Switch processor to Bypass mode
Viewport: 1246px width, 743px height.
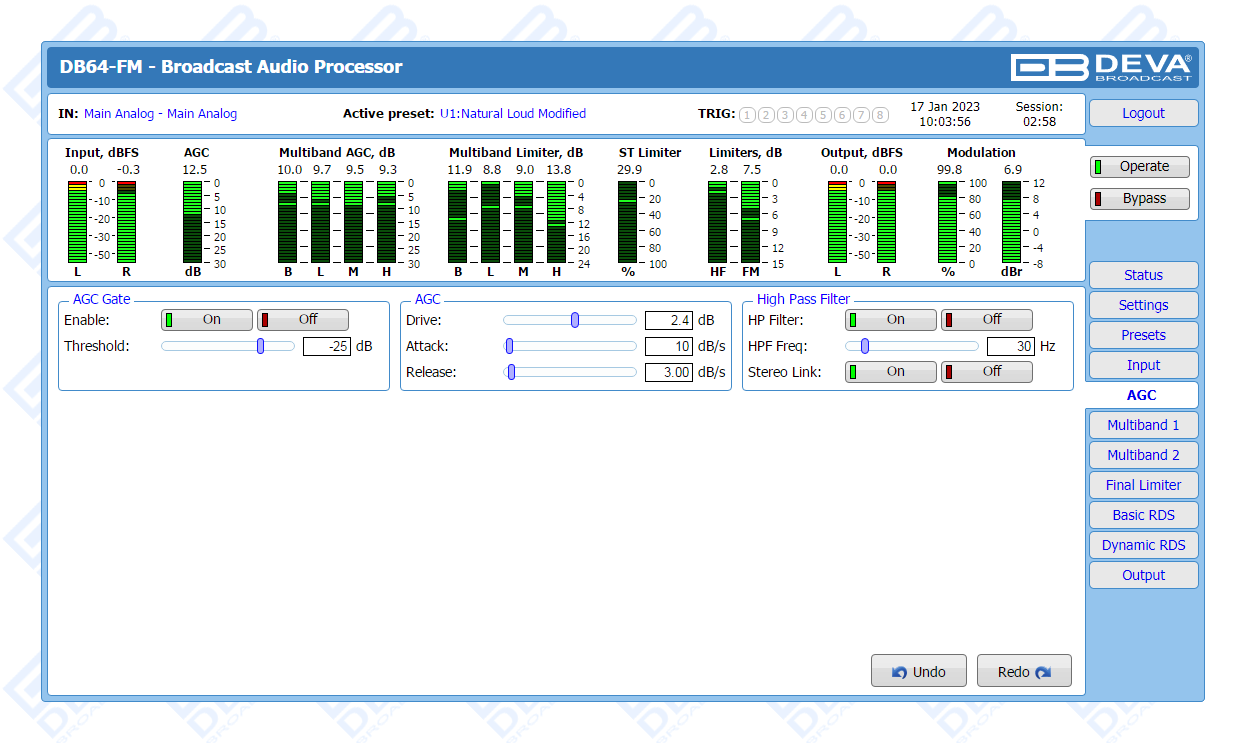[x=1140, y=198]
